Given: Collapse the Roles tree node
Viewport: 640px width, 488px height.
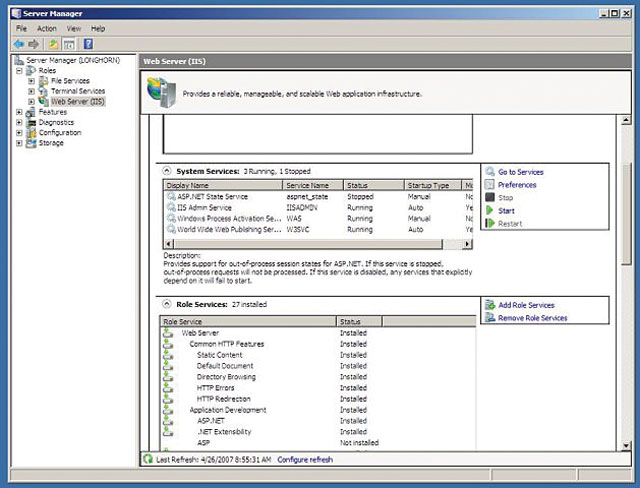Looking at the screenshot, I should pyautogui.click(x=19, y=71).
